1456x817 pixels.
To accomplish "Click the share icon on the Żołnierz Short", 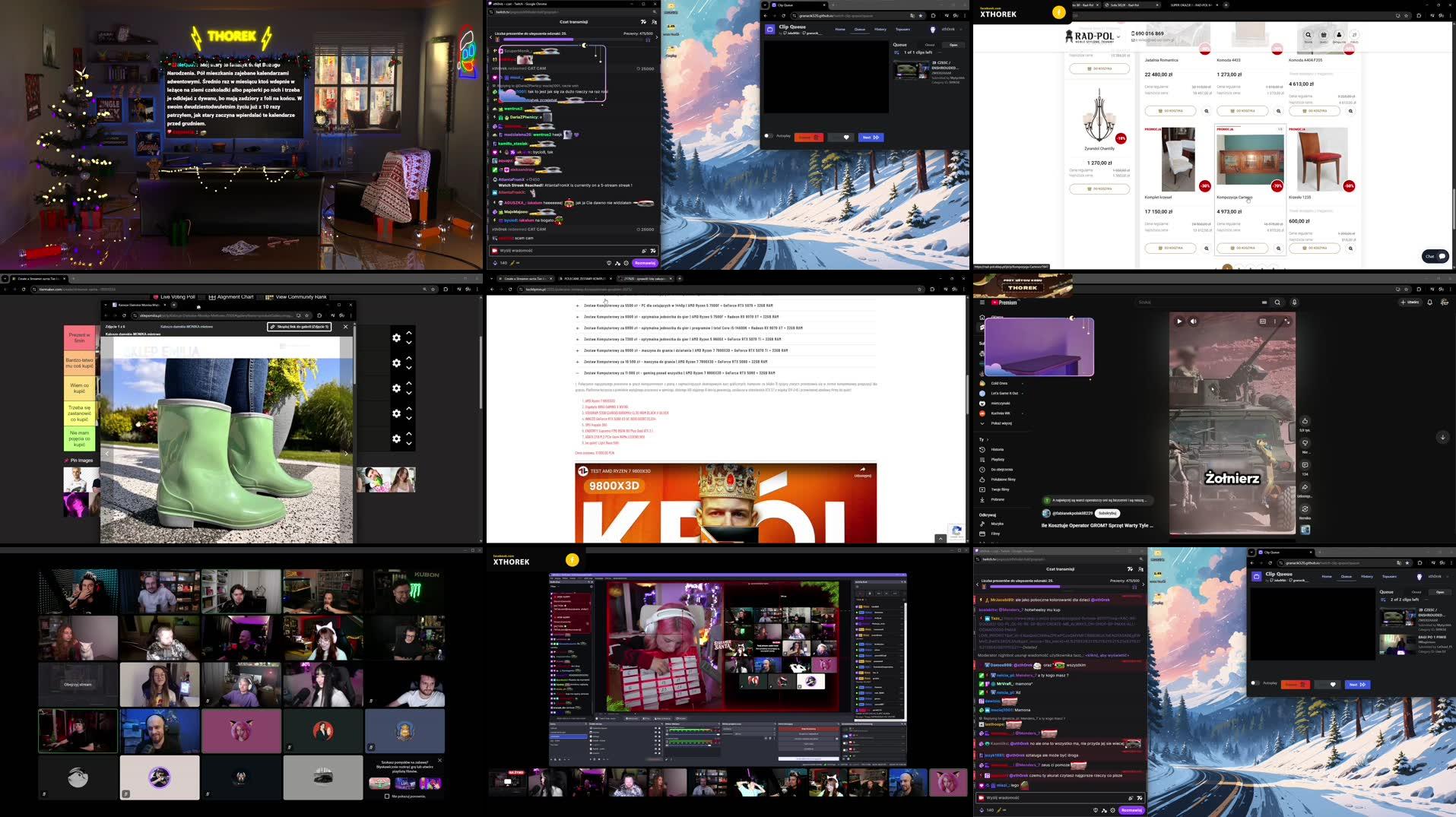I will coord(1305,487).
